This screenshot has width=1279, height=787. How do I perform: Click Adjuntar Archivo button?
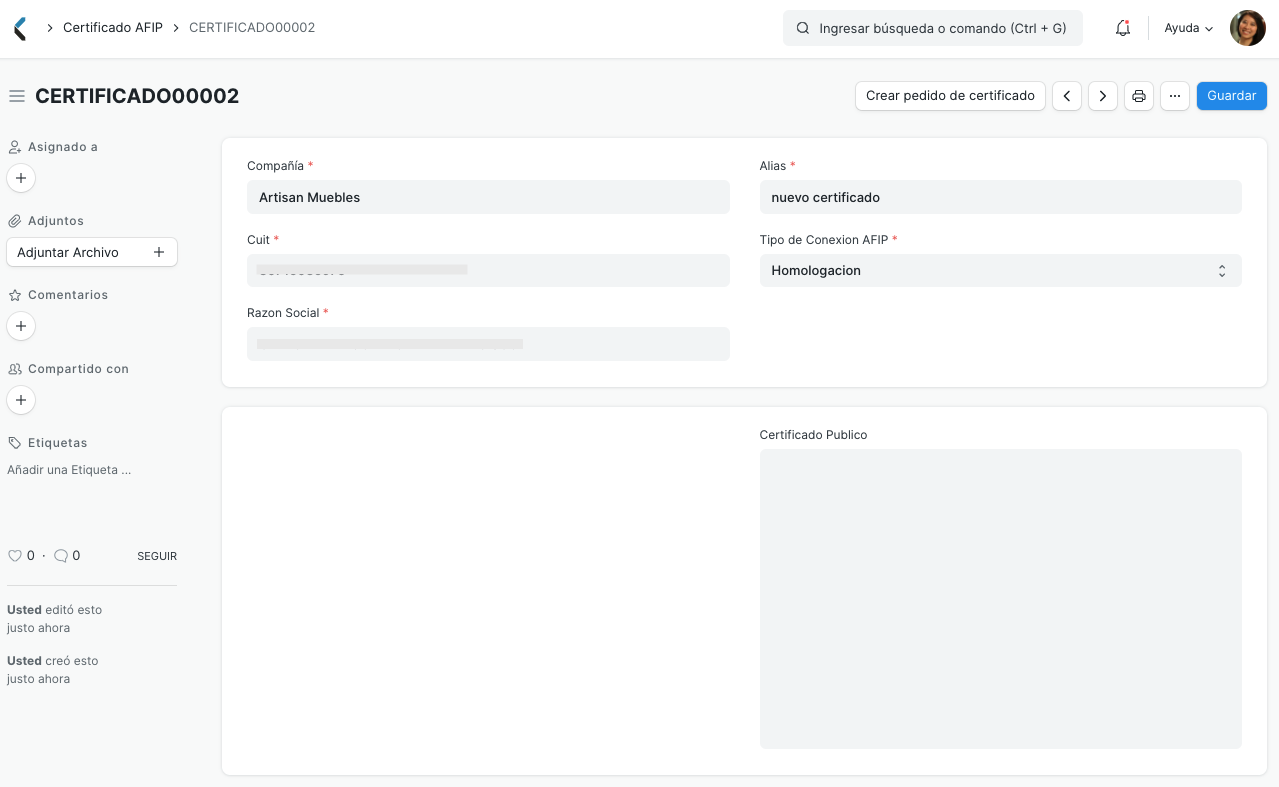coord(92,252)
